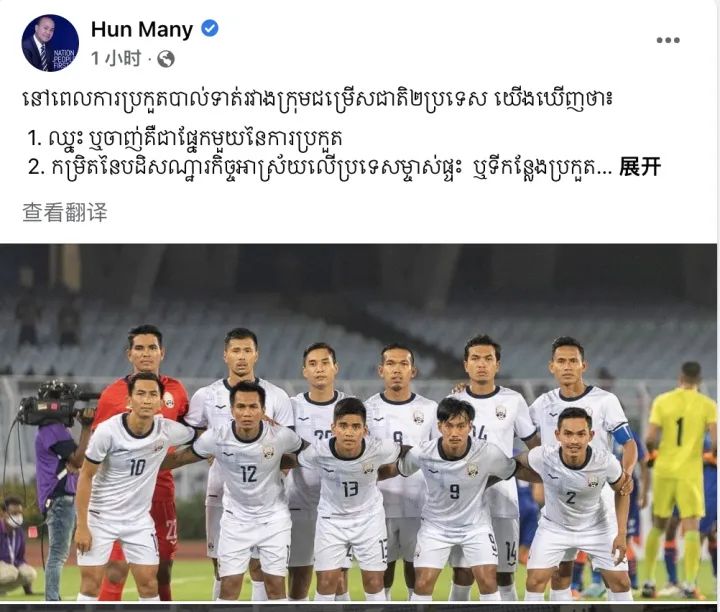Screen dimensions: 720x612
Task: Click the cameraman's video camera
Action: (55, 406)
